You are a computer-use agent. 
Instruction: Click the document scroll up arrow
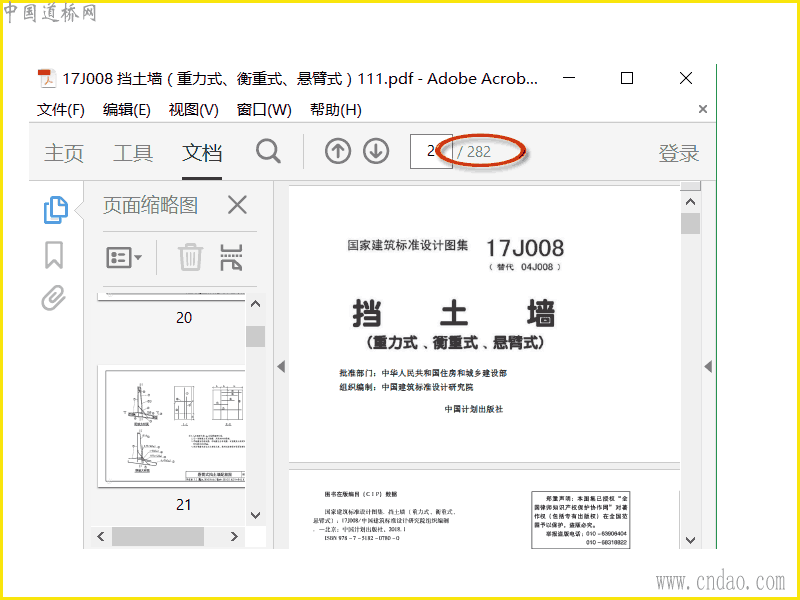coord(690,202)
